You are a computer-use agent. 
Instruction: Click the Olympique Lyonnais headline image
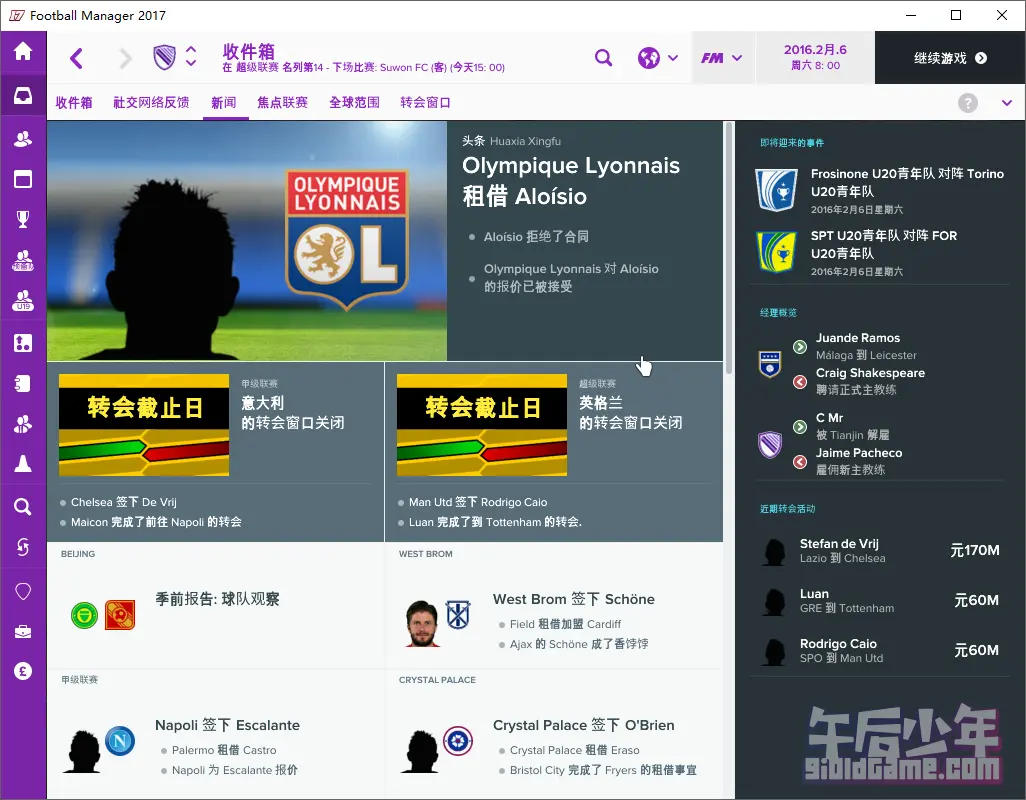pyautogui.click(x=247, y=241)
